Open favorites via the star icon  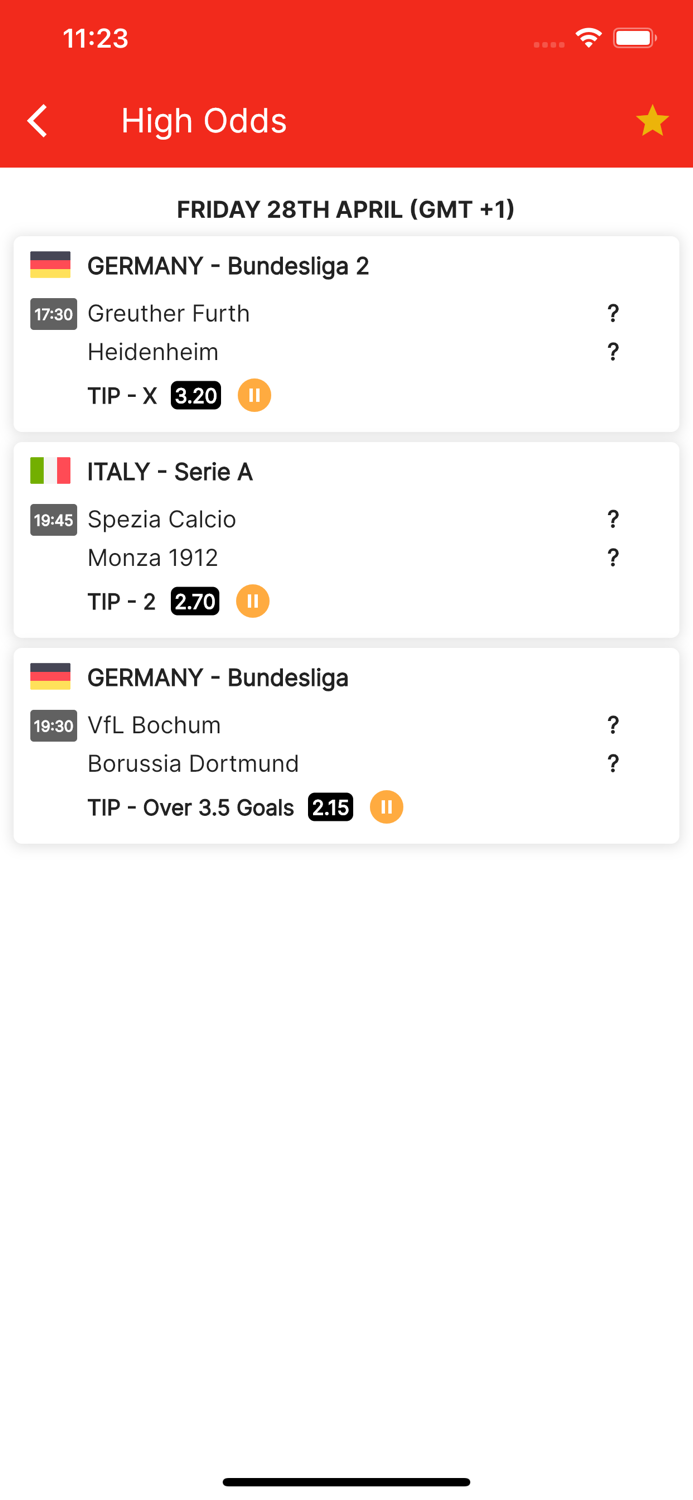click(652, 120)
